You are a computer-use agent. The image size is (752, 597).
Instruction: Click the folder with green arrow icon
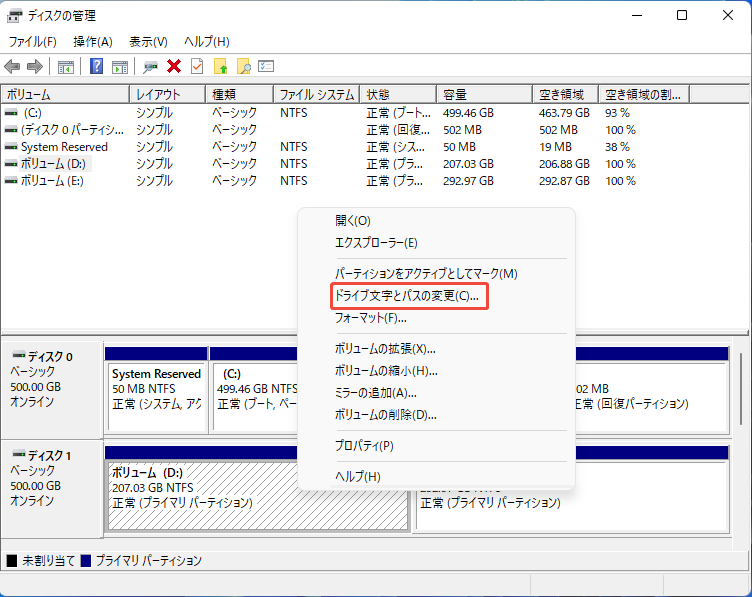(x=221, y=66)
